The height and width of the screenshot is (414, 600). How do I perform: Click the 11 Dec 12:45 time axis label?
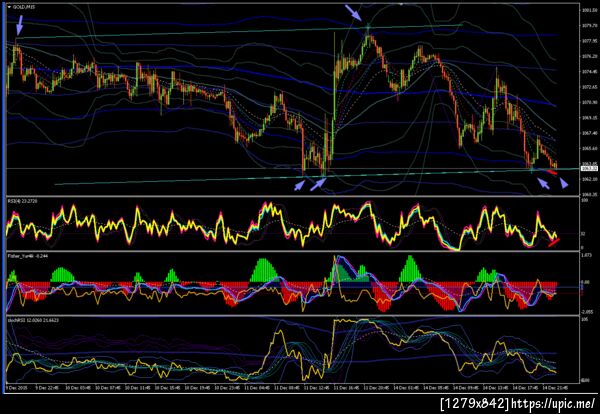click(x=316, y=388)
